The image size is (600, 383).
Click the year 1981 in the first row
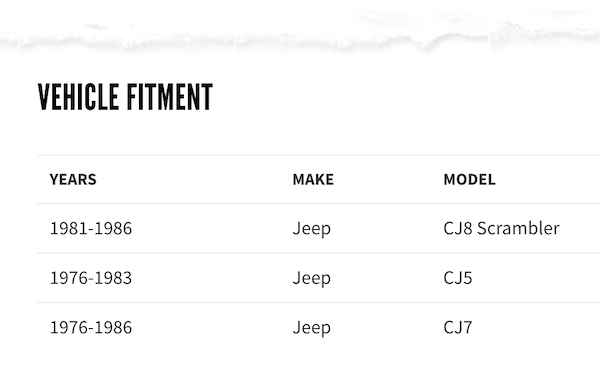69,228
